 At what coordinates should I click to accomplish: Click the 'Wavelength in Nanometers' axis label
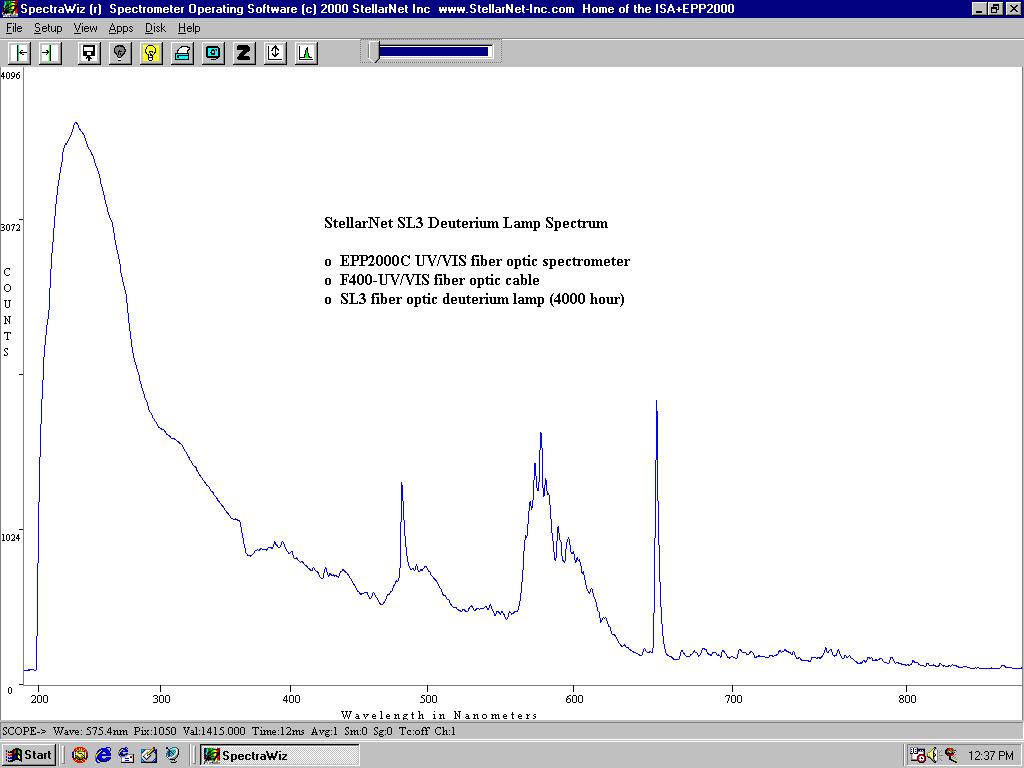coord(439,715)
